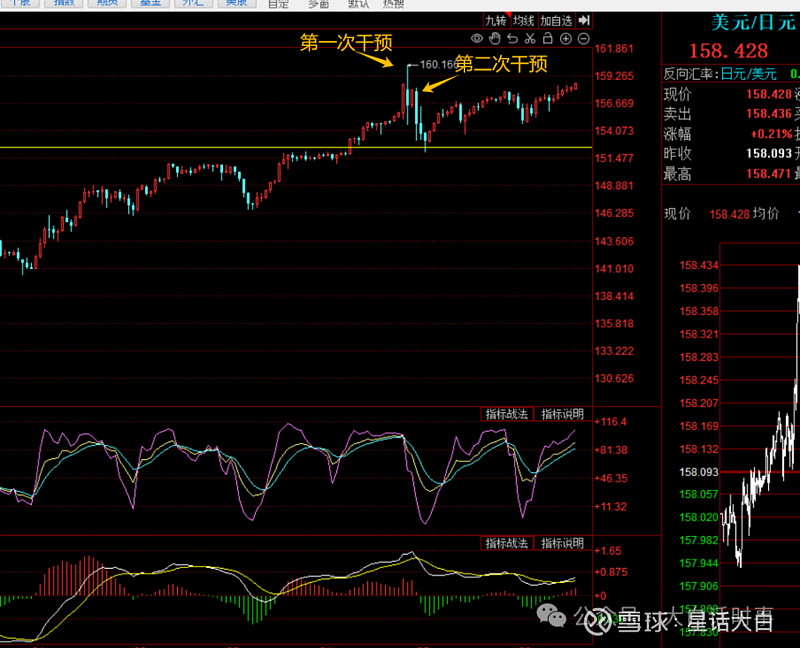This screenshot has width=800, height=648.
Task: Select the hand pan tool
Action: (x=495, y=39)
